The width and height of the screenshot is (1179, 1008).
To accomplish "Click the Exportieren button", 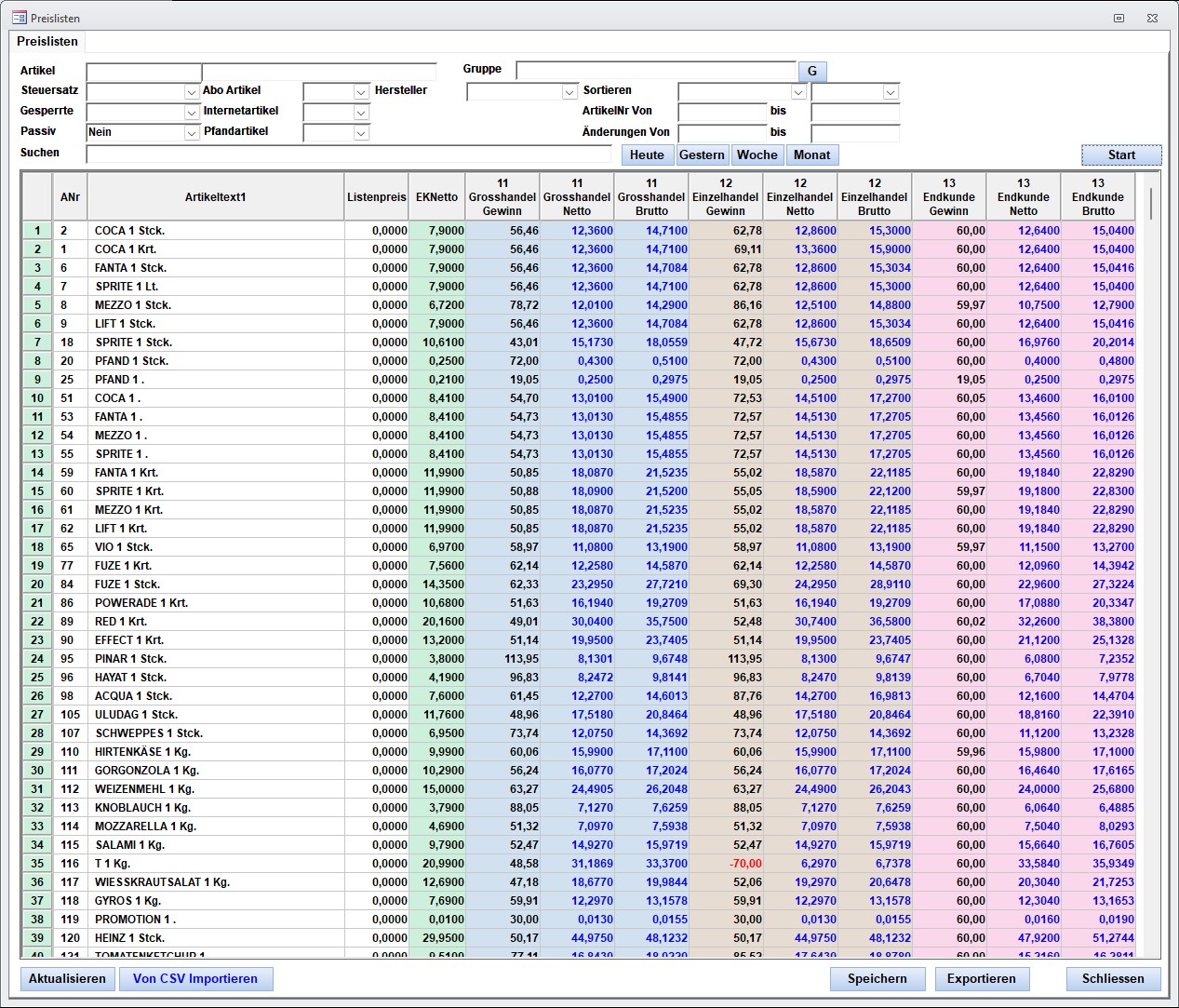I will (x=981, y=979).
